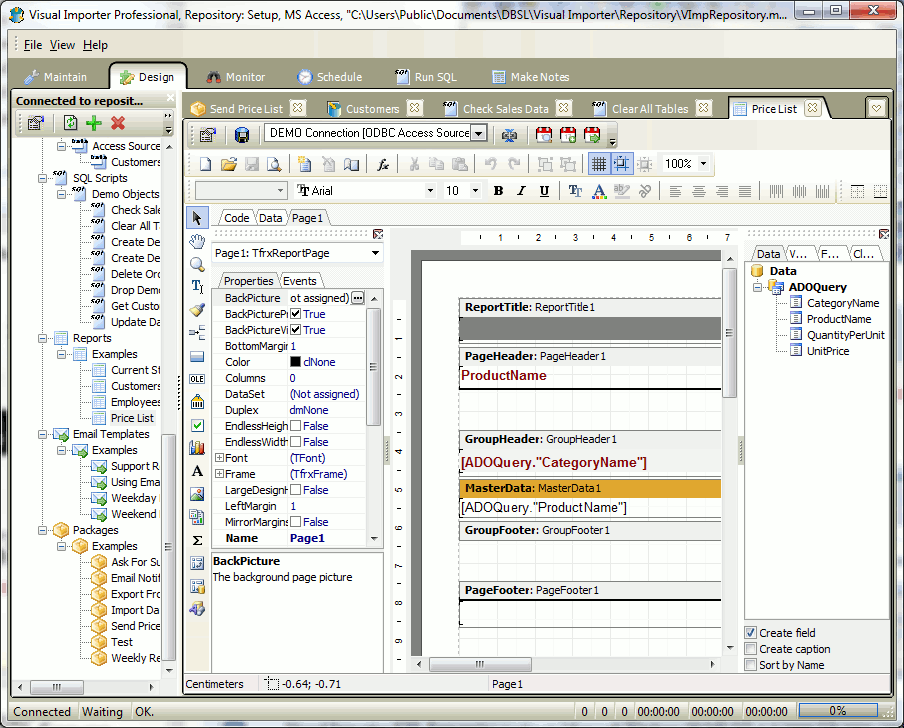This screenshot has width=904, height=728.
Task: Click the Italic formatting button
Action: coord(521,191)
